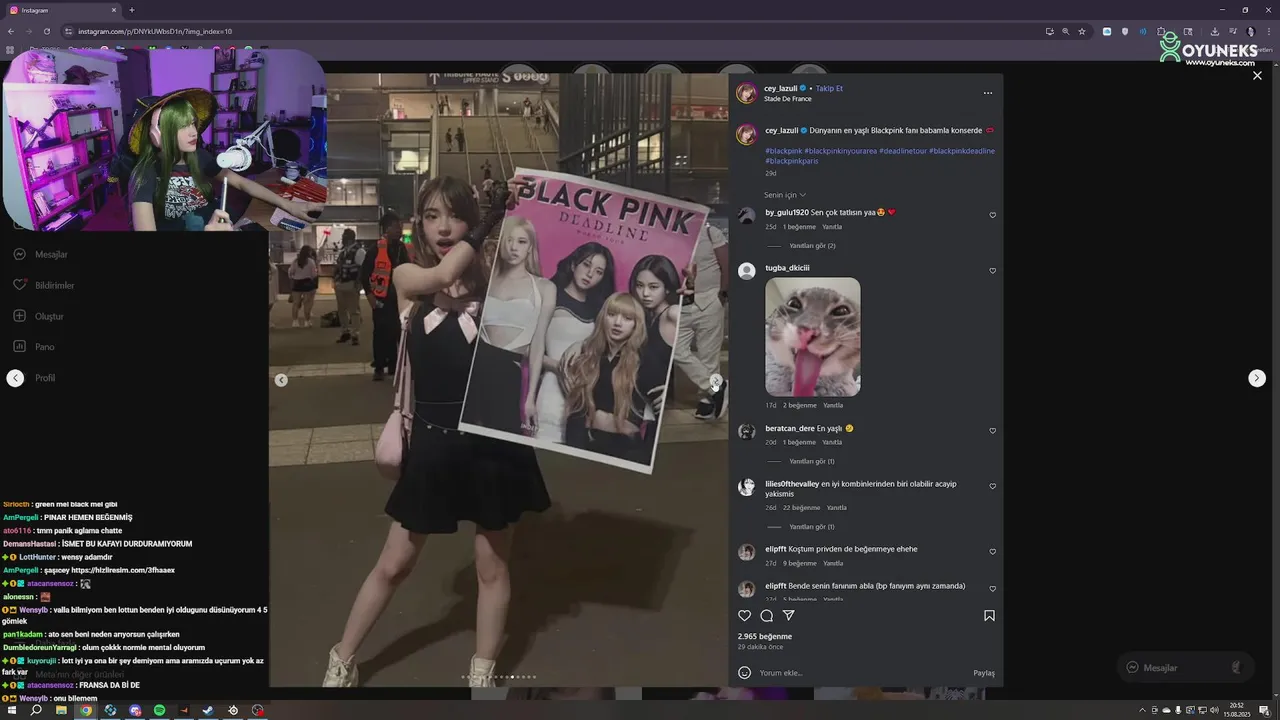Viewport: 1280px width, 720px height.
Task: Open the zoom magnifier icon in the address bar
Action: (1066, 31)
